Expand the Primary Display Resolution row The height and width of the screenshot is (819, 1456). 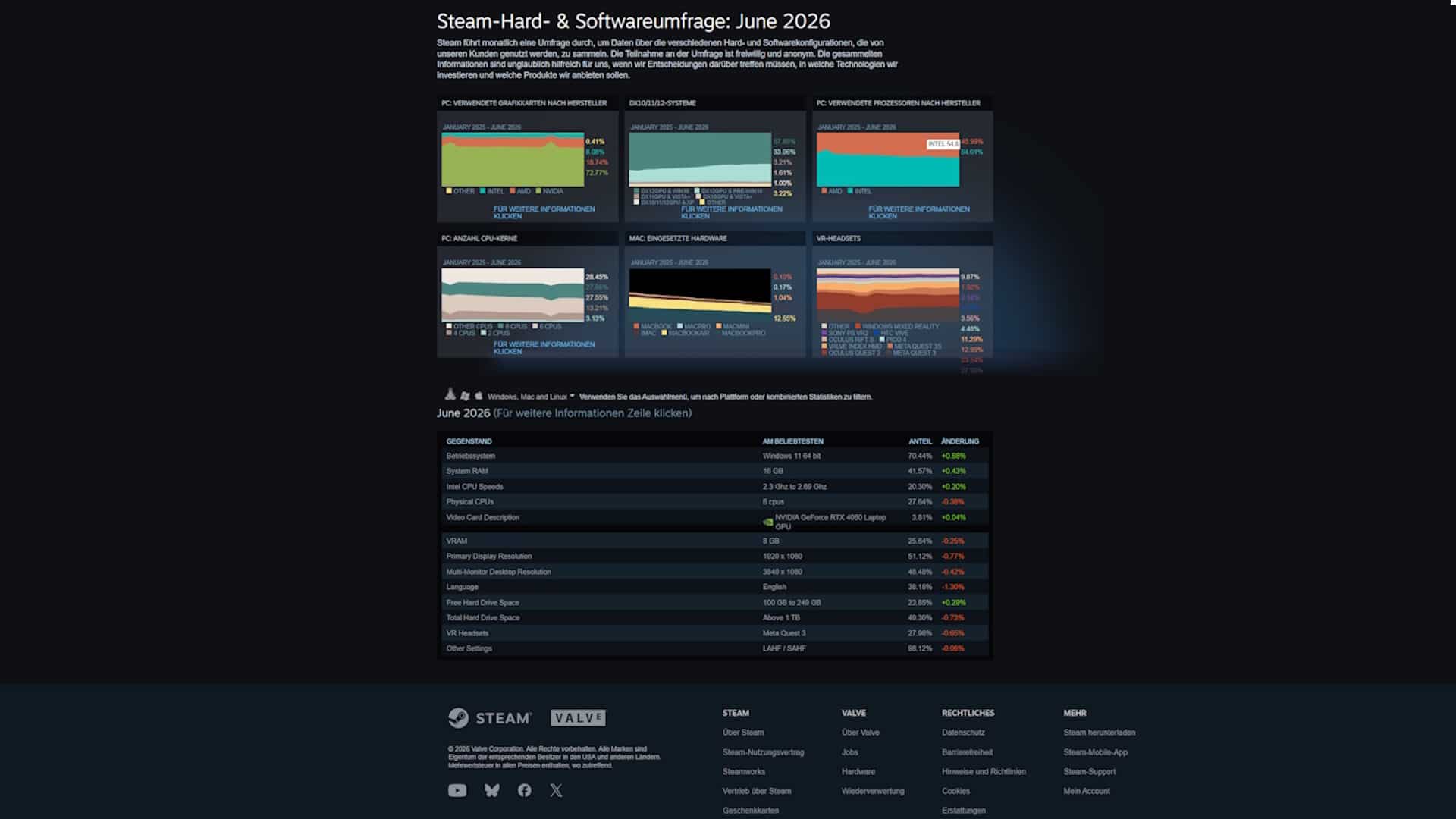pos(714,556)
